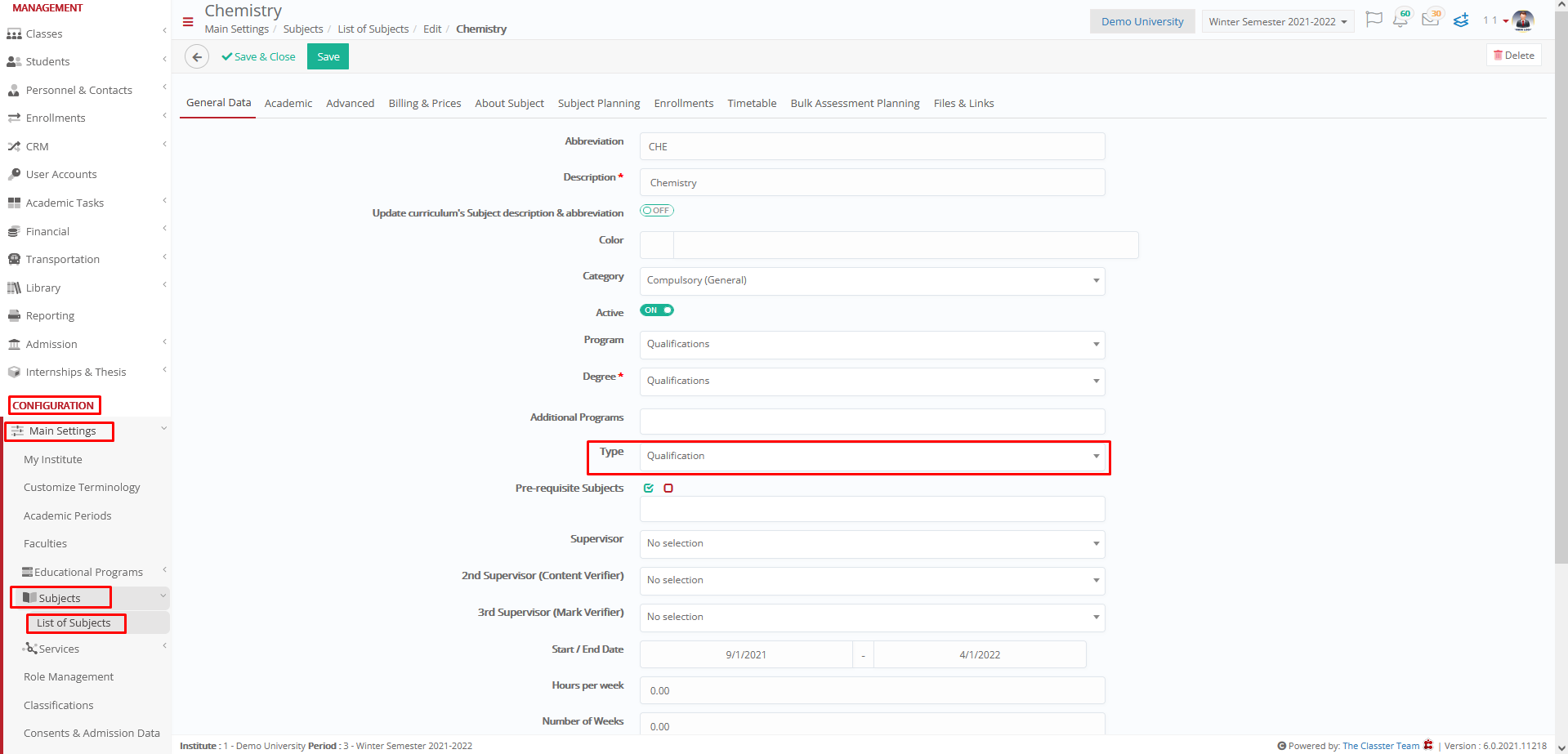Click green check icon beside Pre-requisite Subjects
Viewport: 1568px width, 754px height.
pyautogui.click(x=649, y=489)
